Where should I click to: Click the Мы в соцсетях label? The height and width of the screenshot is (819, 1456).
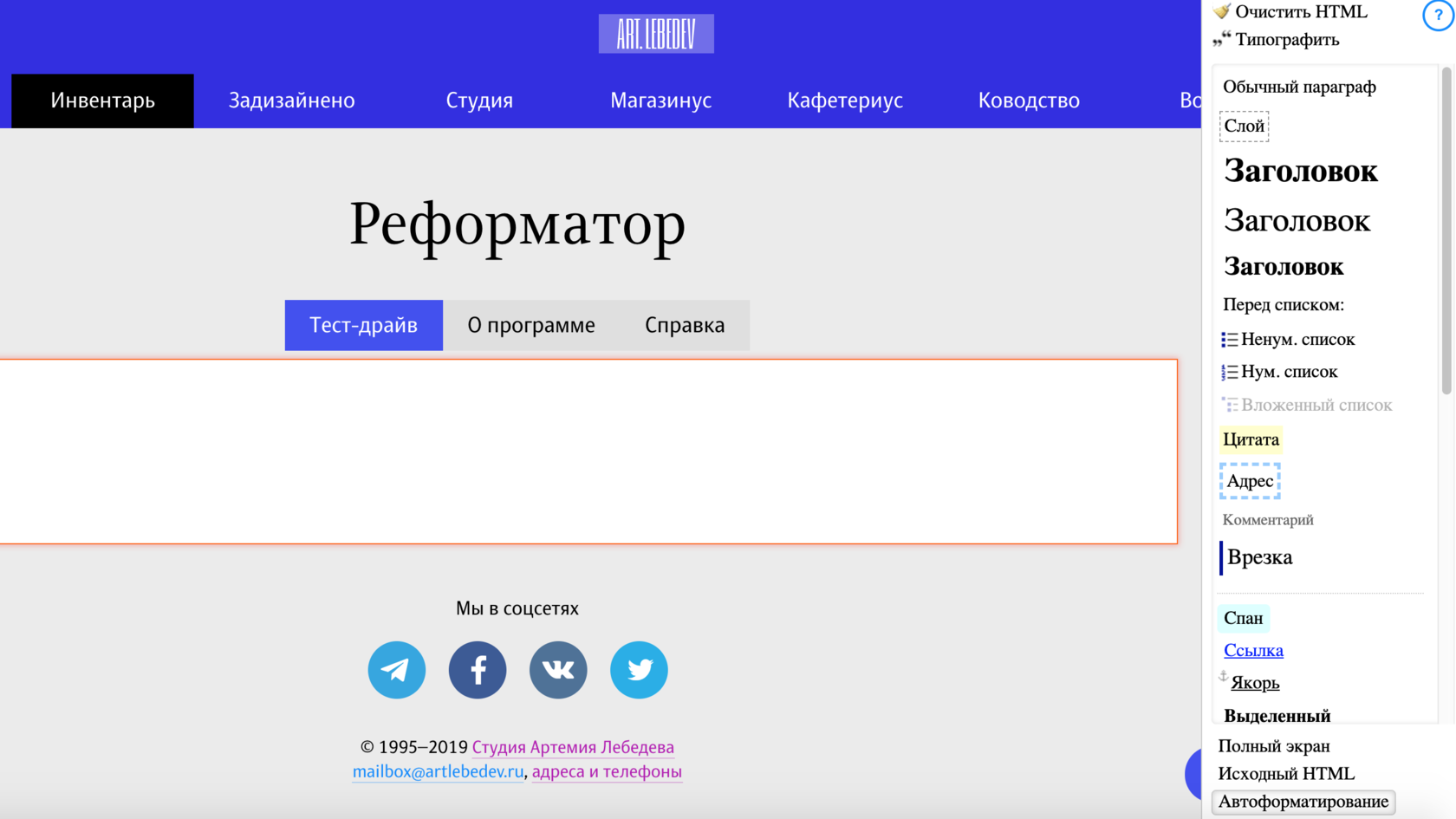point(517,608)
